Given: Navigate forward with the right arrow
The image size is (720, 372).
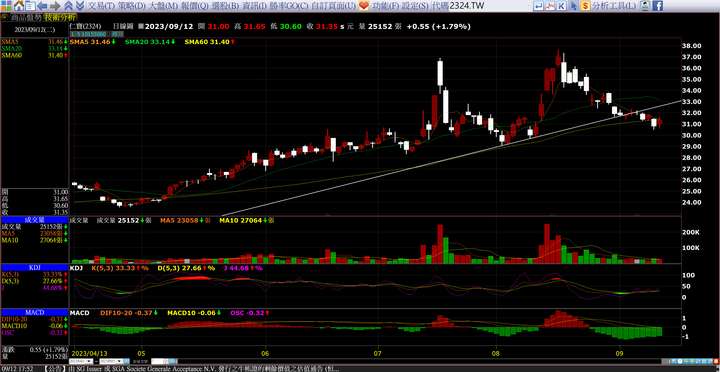Looking at the screenshot, I should point(55,6).
